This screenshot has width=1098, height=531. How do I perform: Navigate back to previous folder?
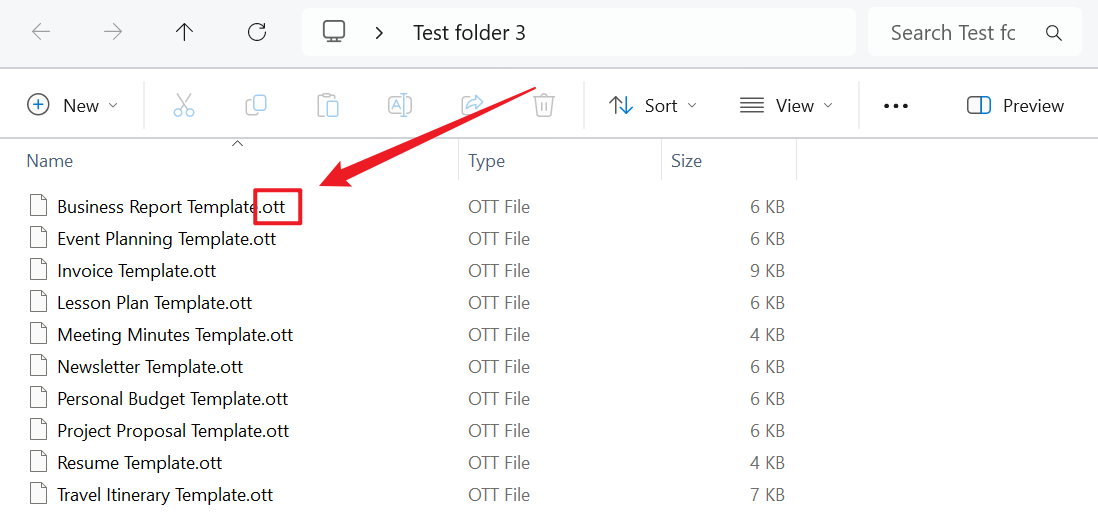coord(41,32)
